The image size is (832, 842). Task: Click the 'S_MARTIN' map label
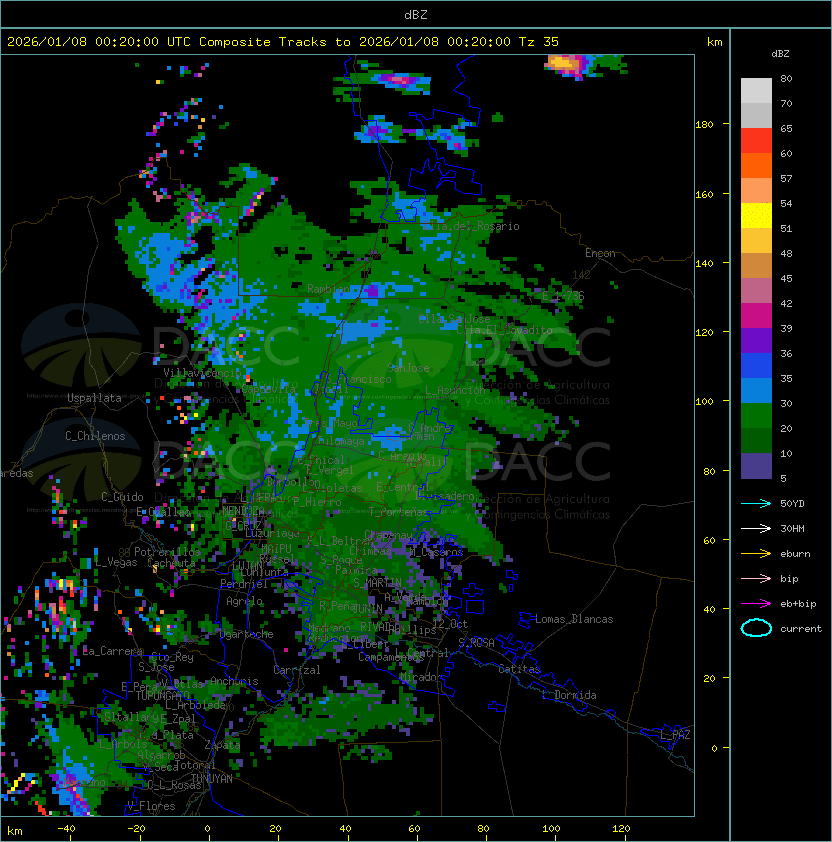pos(377,582)
